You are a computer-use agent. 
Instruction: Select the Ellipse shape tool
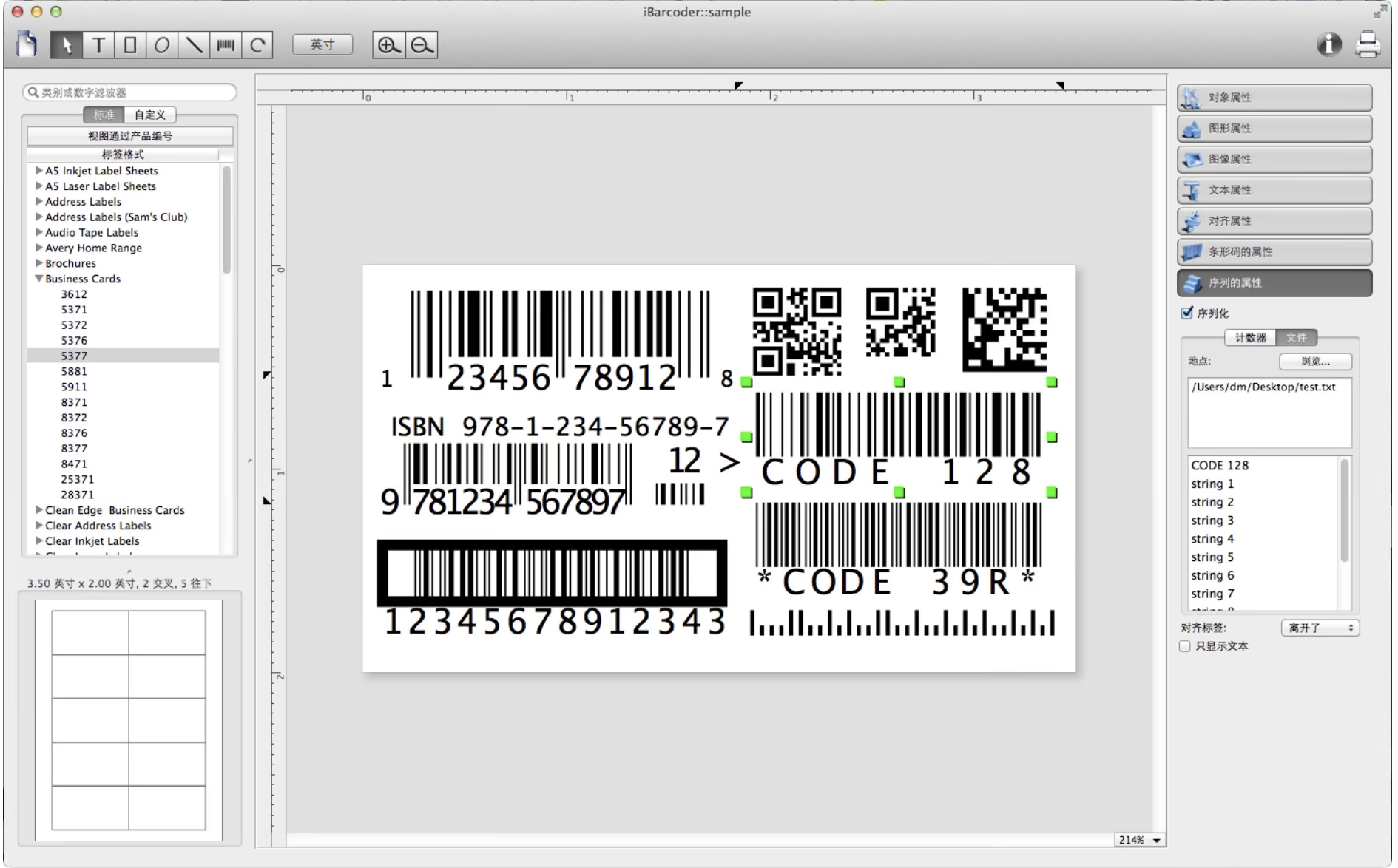click(x=162, y=45)
